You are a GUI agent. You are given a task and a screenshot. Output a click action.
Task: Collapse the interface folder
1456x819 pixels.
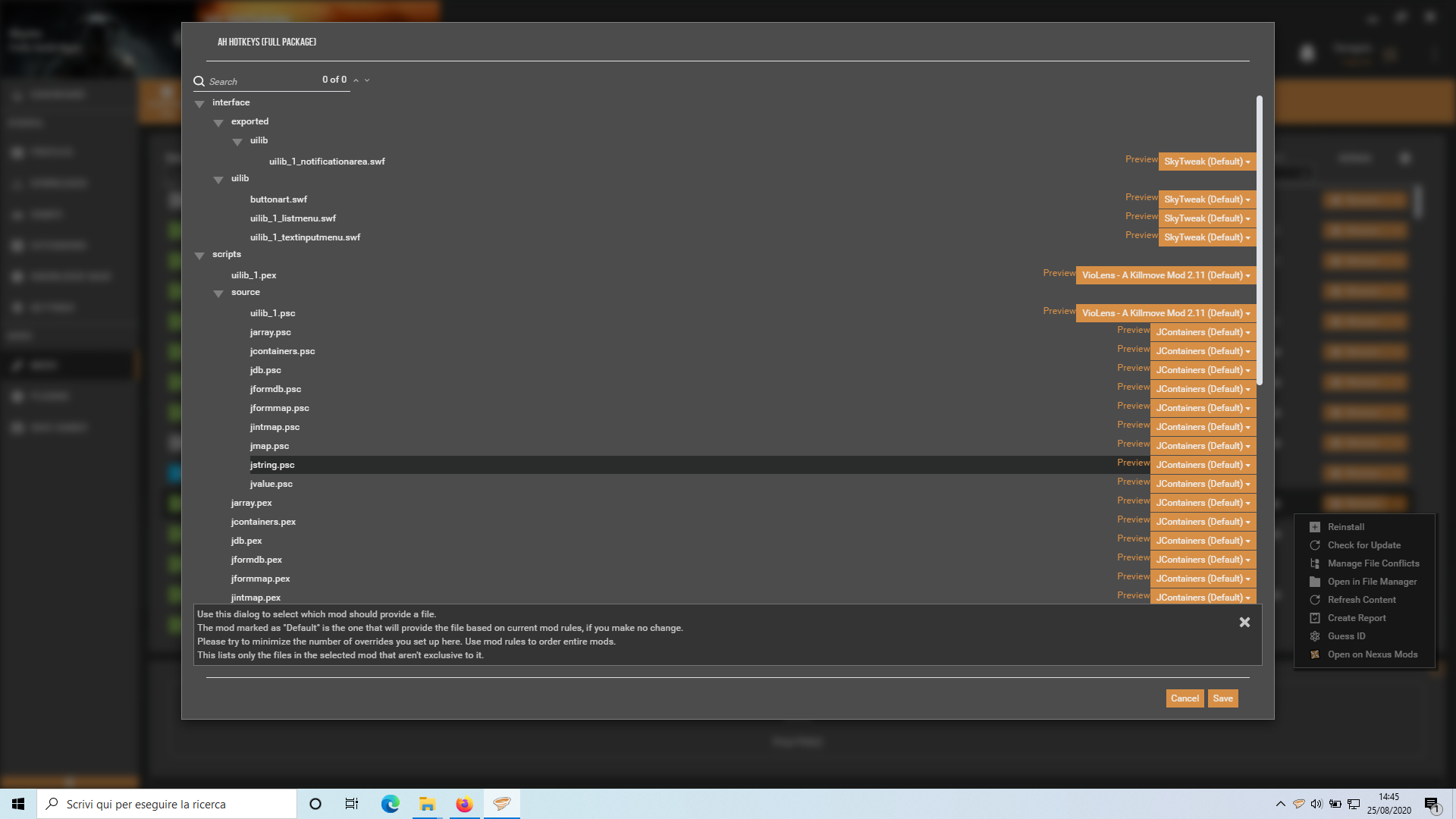point(199,104)
